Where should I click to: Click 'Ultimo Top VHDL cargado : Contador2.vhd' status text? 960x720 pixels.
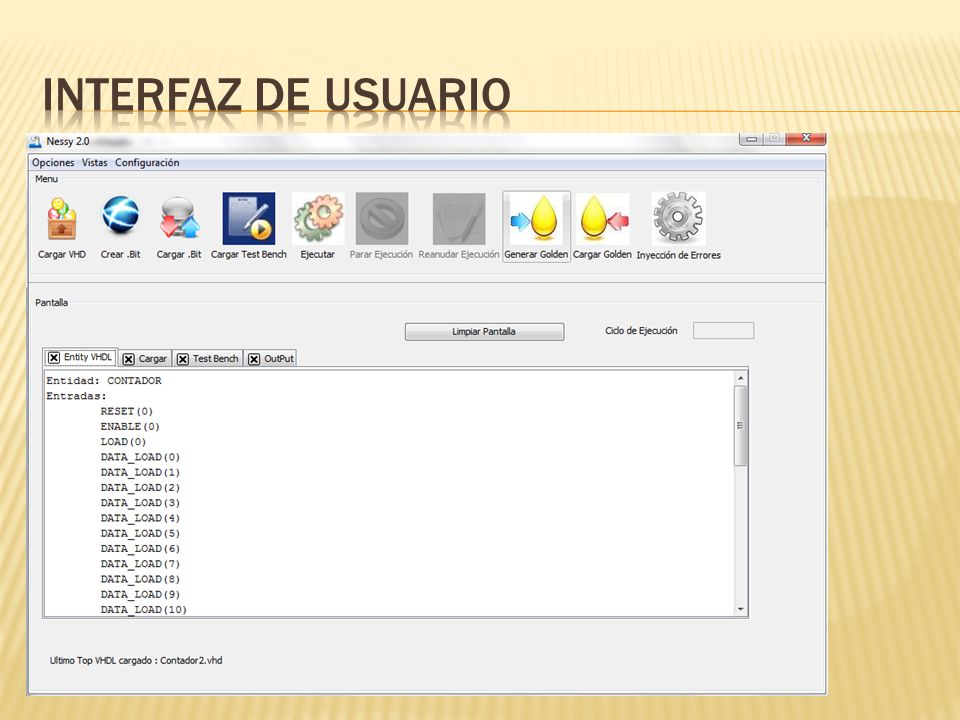[x=136, y=661]
